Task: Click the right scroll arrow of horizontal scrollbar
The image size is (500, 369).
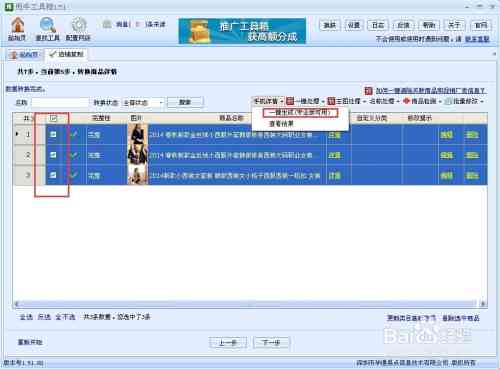Action: point(483,304)
